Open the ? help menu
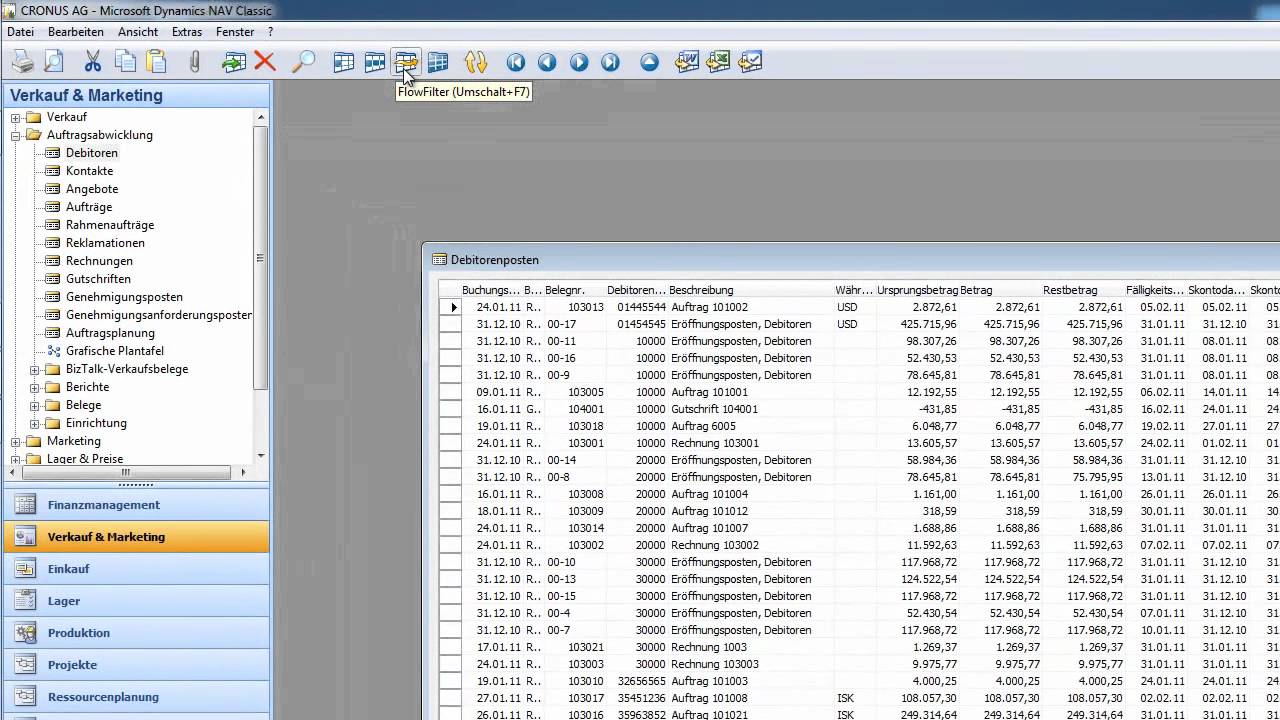 (x=270, y=32)
